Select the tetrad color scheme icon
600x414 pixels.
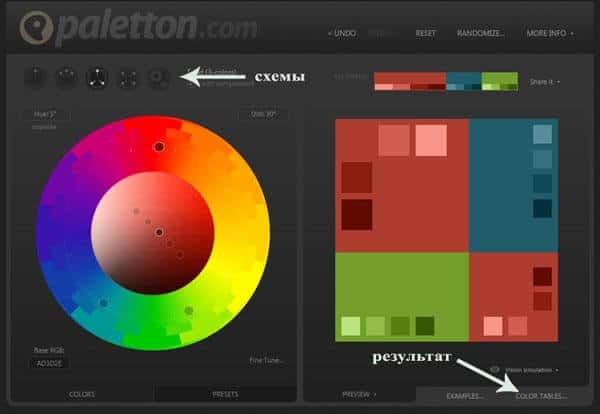(128, 78)
